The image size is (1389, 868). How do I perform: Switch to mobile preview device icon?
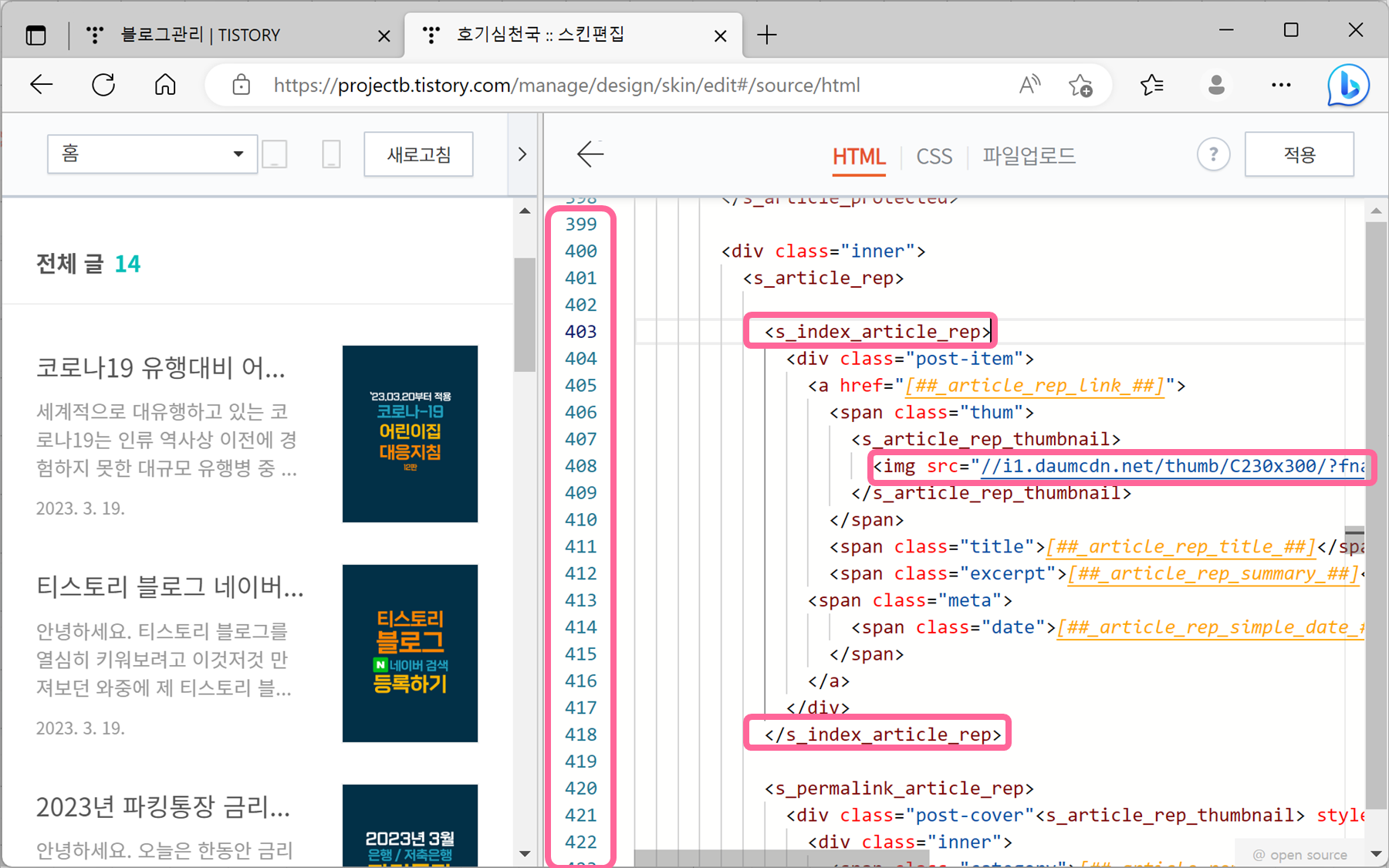[331, 154]
